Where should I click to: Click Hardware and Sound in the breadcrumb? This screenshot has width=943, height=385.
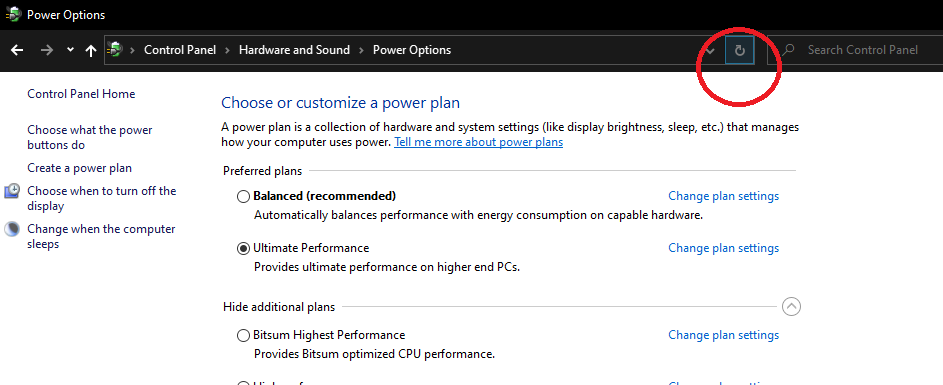[294, 50]
